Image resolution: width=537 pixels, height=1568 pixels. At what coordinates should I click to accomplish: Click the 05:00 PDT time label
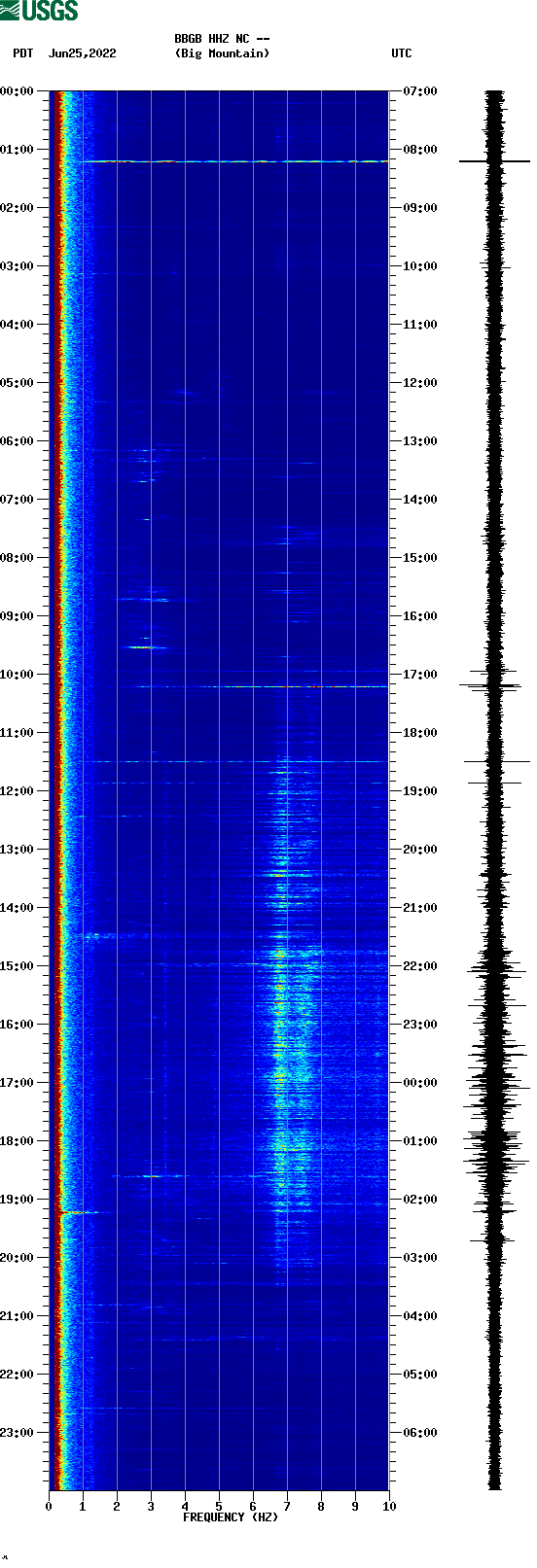[18, 383]
